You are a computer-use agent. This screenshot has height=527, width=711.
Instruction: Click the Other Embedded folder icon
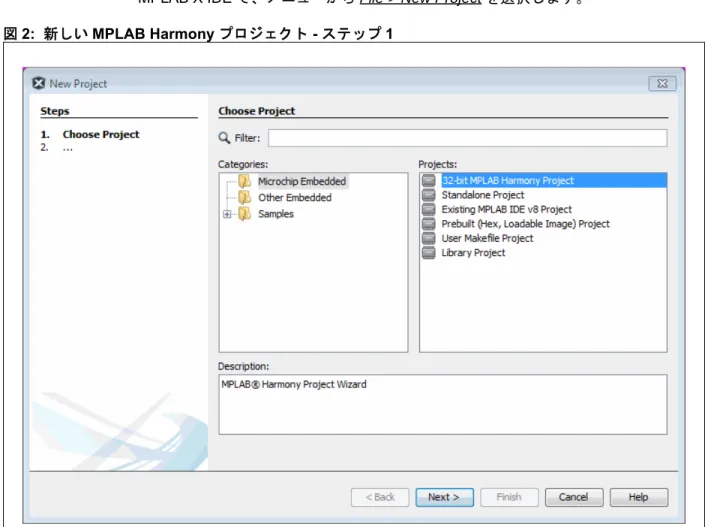coord(244,198)
